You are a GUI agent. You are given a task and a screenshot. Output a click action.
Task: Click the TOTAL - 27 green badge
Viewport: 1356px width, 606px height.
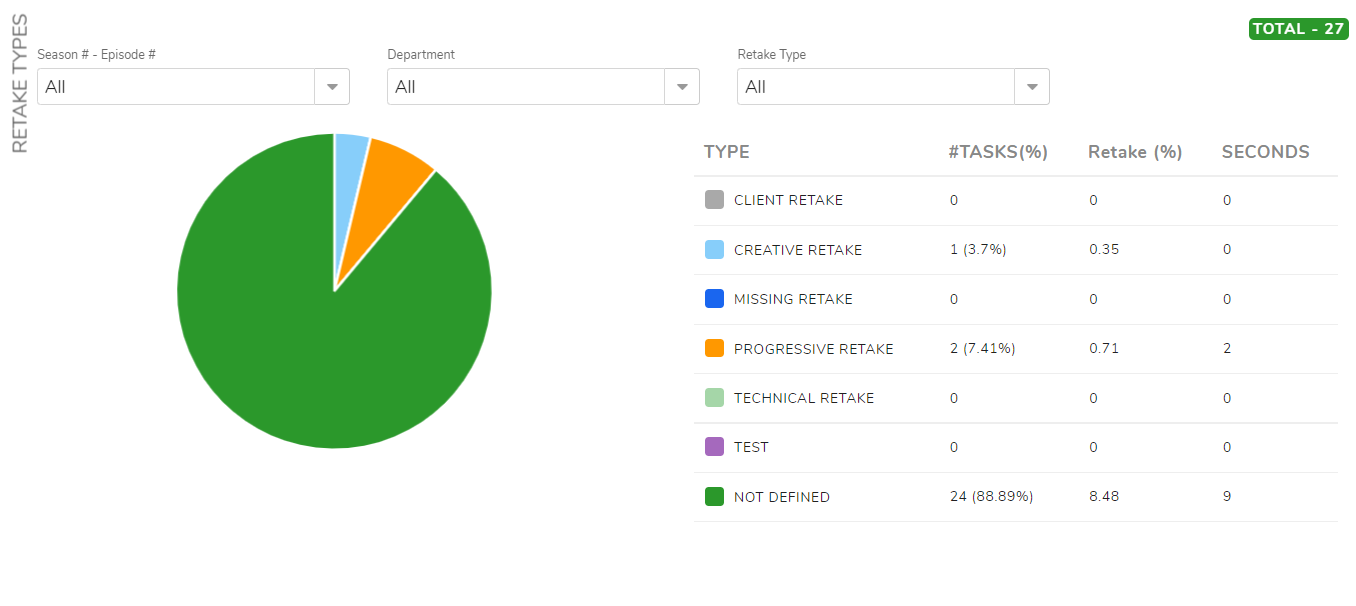point(1298,29)
